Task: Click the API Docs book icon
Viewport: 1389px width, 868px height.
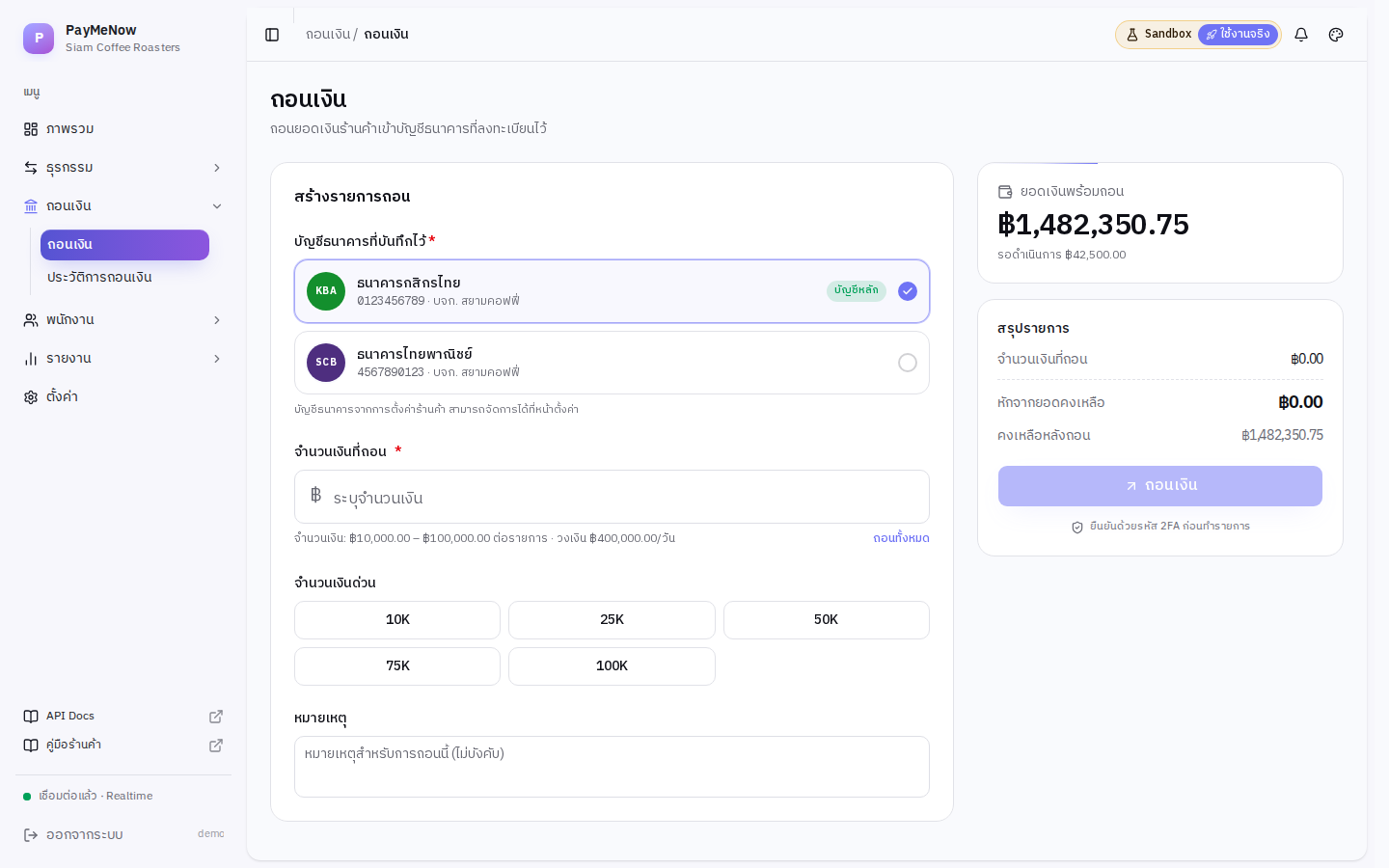Action: click(31, 717)
